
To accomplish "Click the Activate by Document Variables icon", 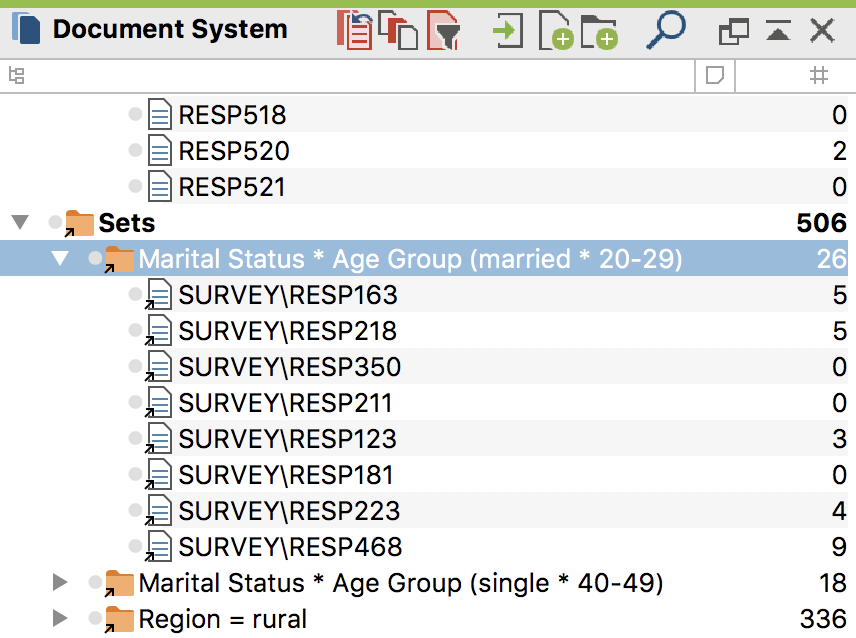I will tap(399, 31).
